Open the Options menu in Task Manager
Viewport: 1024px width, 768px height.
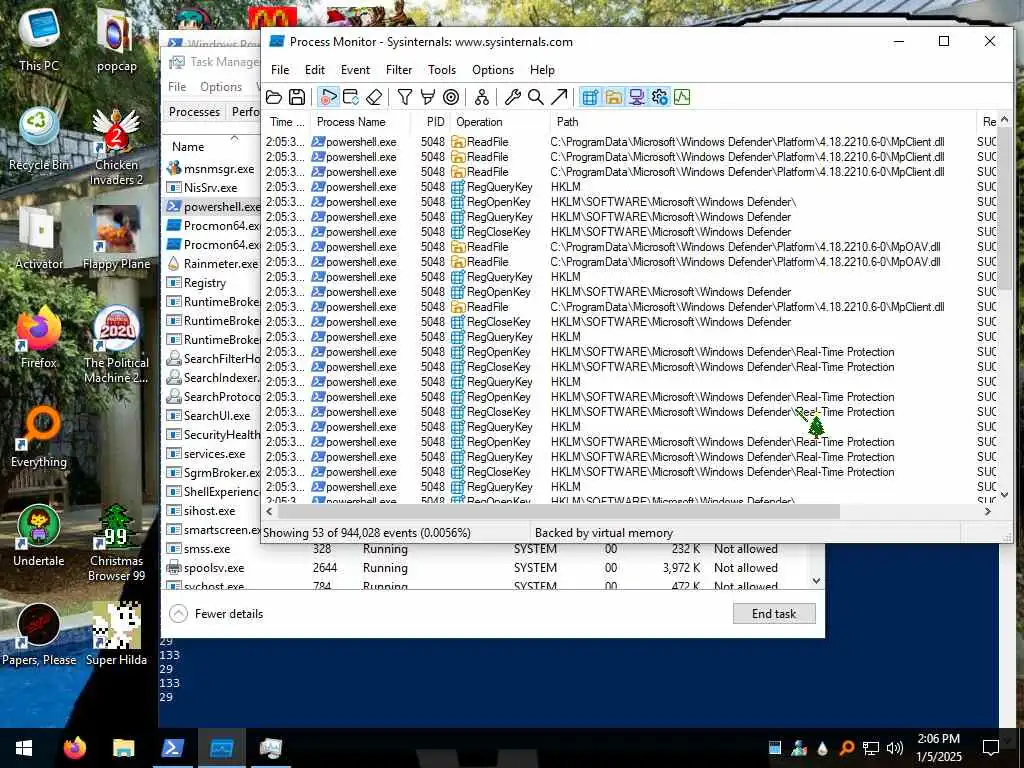point(221,87)
